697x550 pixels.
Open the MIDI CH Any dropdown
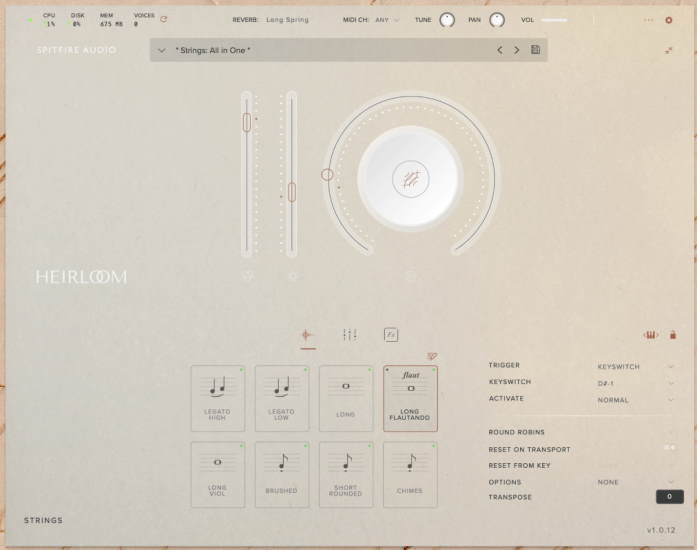pyautogui.click(x=387, y=20)
